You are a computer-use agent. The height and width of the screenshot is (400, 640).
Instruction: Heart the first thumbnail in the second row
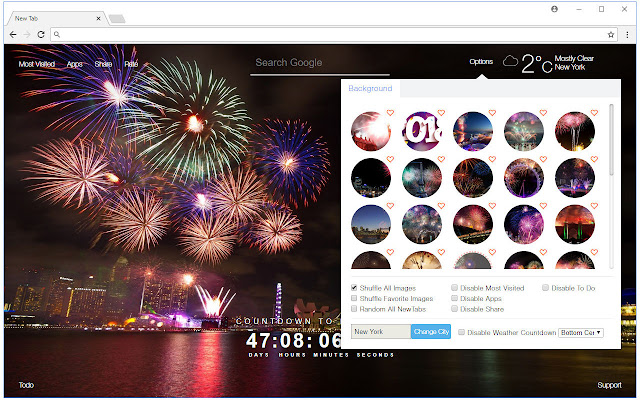click(x=390, y=159)
